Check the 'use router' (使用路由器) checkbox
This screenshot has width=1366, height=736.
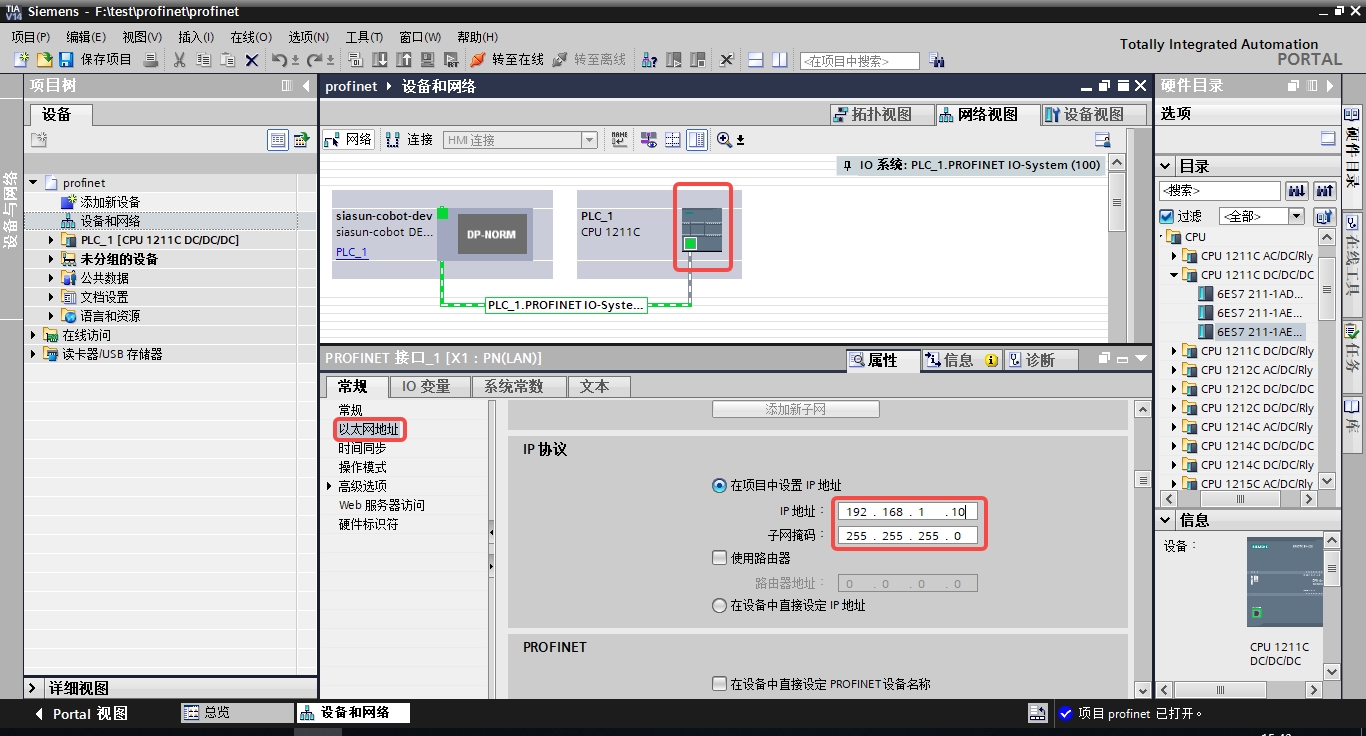point(719,558)
